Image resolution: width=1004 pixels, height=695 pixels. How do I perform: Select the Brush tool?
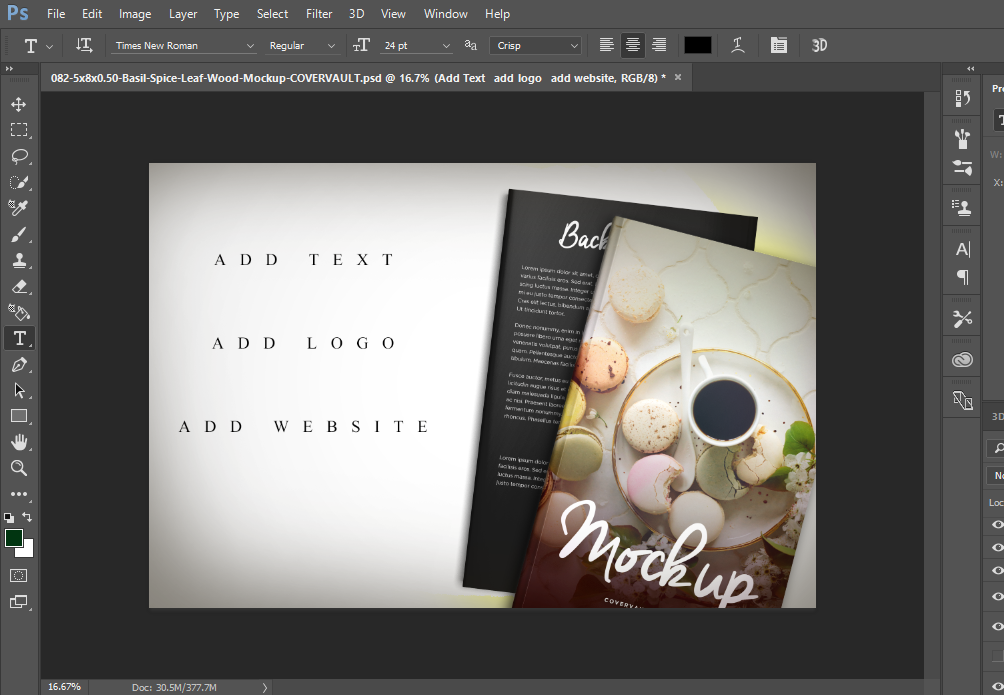click(x=19, y=234)
